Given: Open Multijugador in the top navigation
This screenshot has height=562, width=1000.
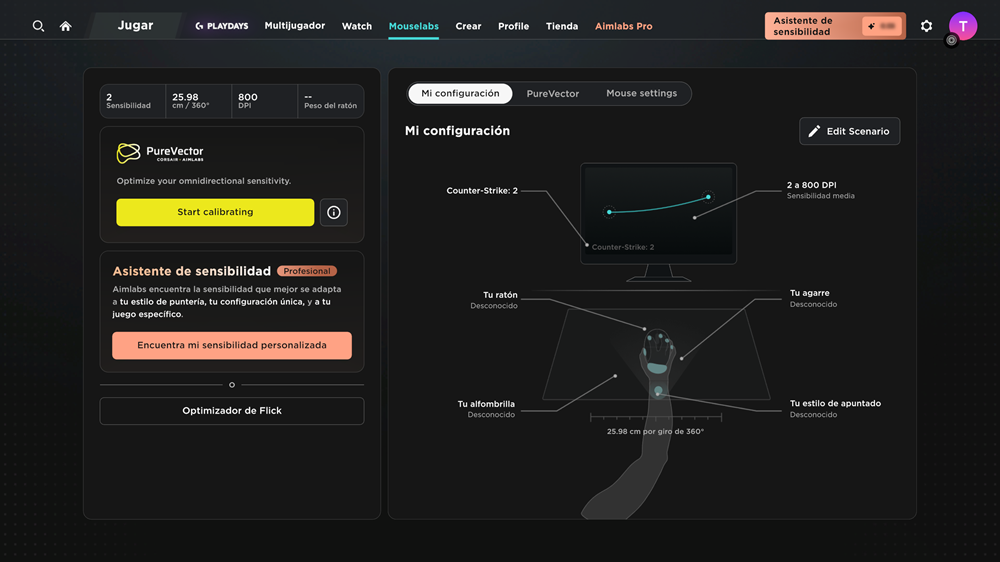Looking at the screenshot, I should pyautogui.click(x=295, y=26).
